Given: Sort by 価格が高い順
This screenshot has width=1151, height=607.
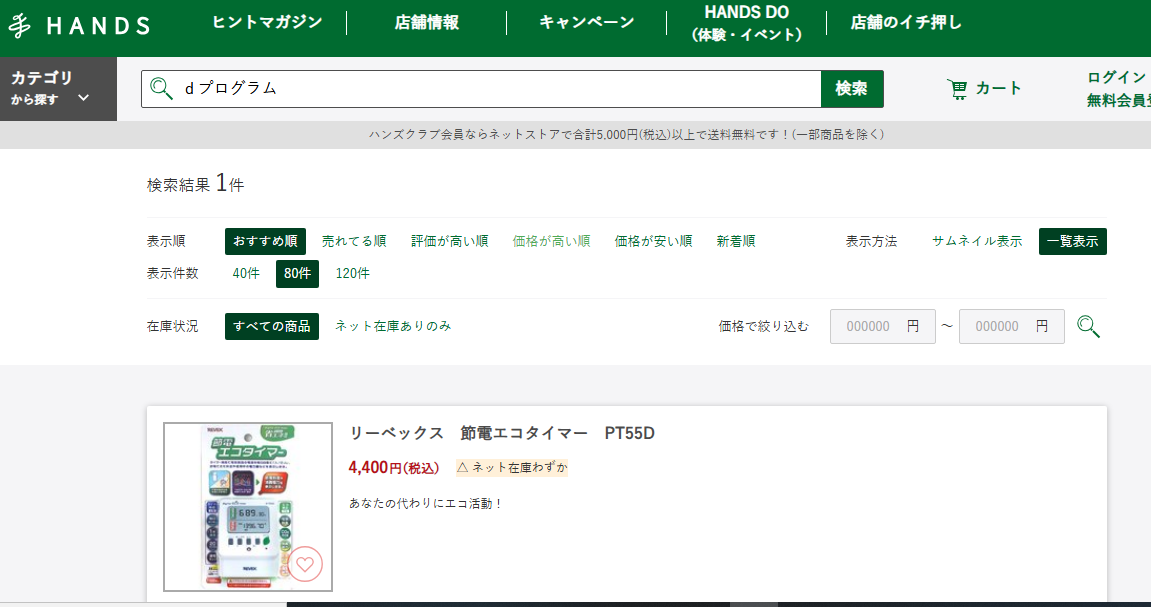Looking at the screenshot, I should (551, 241).
